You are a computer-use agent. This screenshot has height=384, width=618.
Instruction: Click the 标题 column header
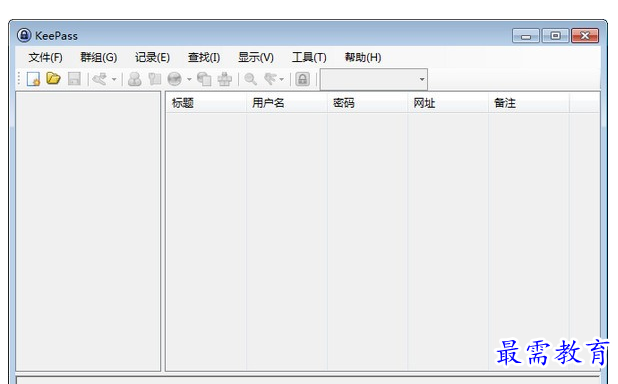(206, 103)
